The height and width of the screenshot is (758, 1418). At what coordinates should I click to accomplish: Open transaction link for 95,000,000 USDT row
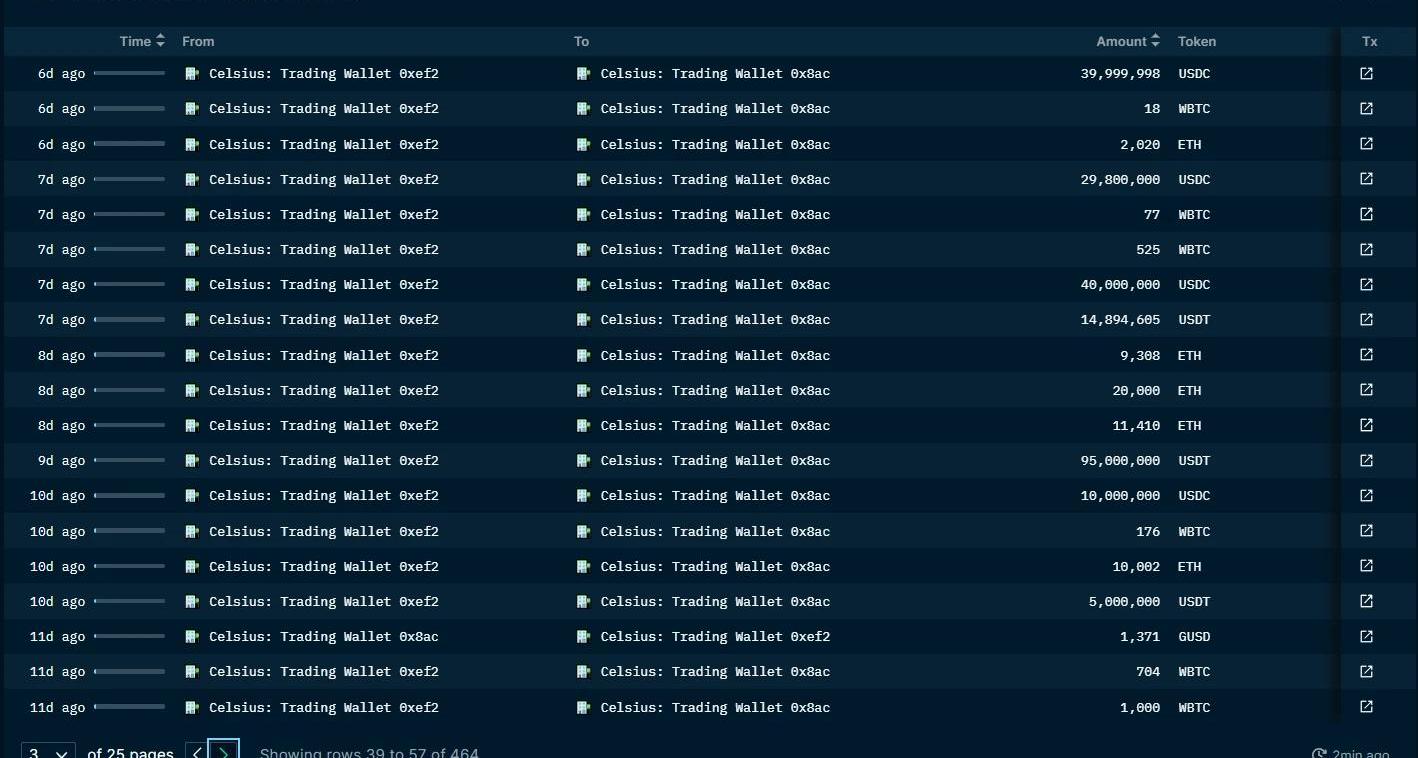click(1366, 460)
